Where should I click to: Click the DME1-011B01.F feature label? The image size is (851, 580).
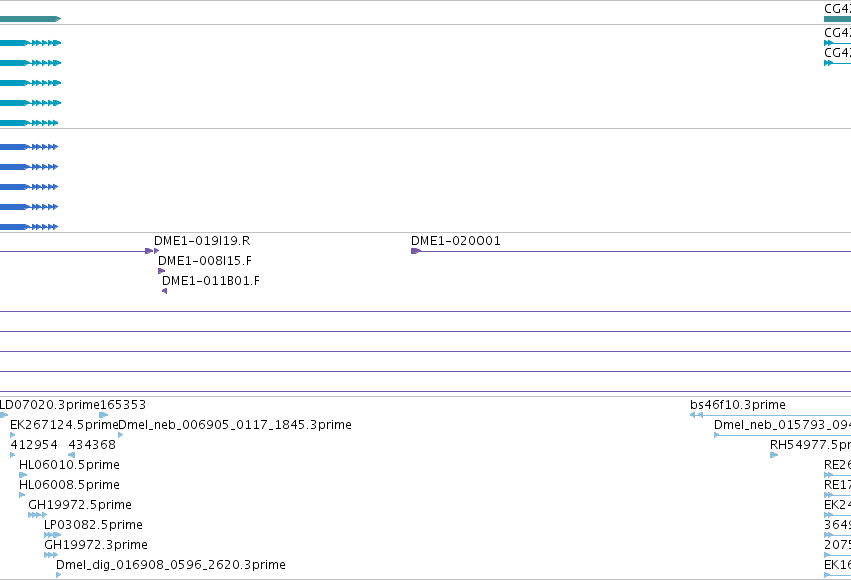[211, 281]
